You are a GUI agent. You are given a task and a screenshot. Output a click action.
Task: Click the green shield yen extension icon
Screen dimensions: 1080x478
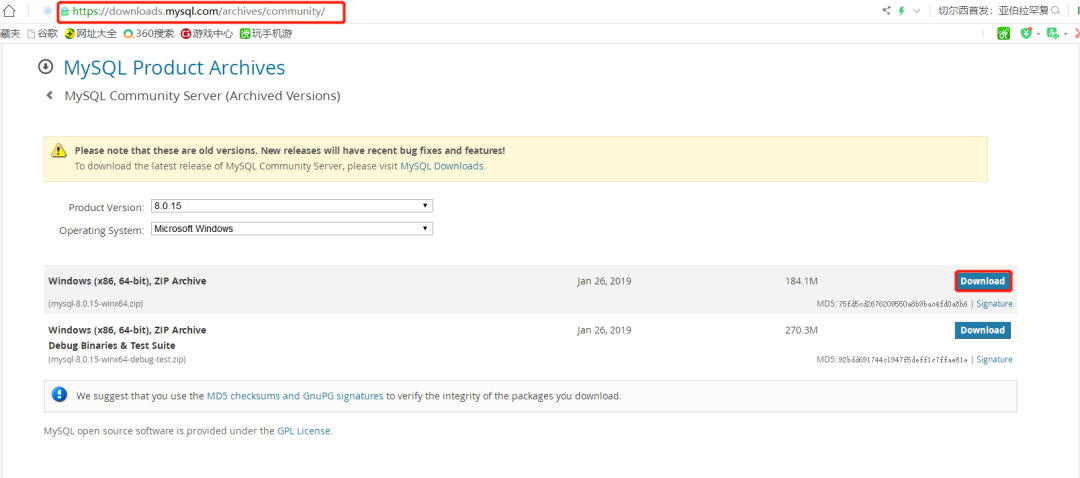click(x=1026, y=33)
